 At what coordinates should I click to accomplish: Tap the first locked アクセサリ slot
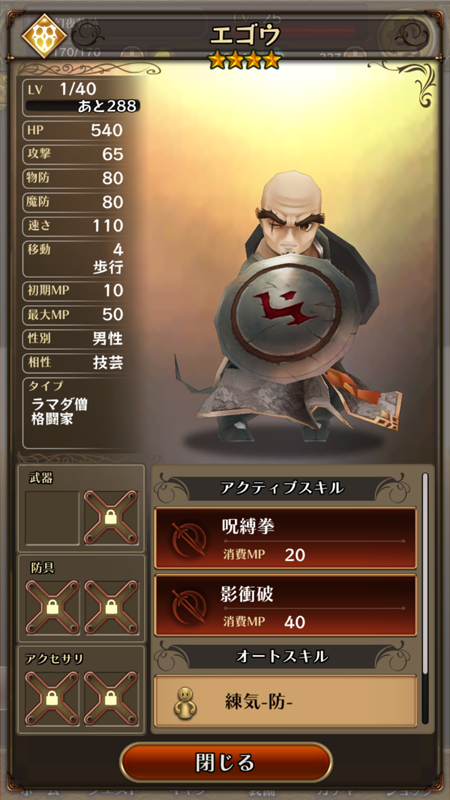(53, 698)
